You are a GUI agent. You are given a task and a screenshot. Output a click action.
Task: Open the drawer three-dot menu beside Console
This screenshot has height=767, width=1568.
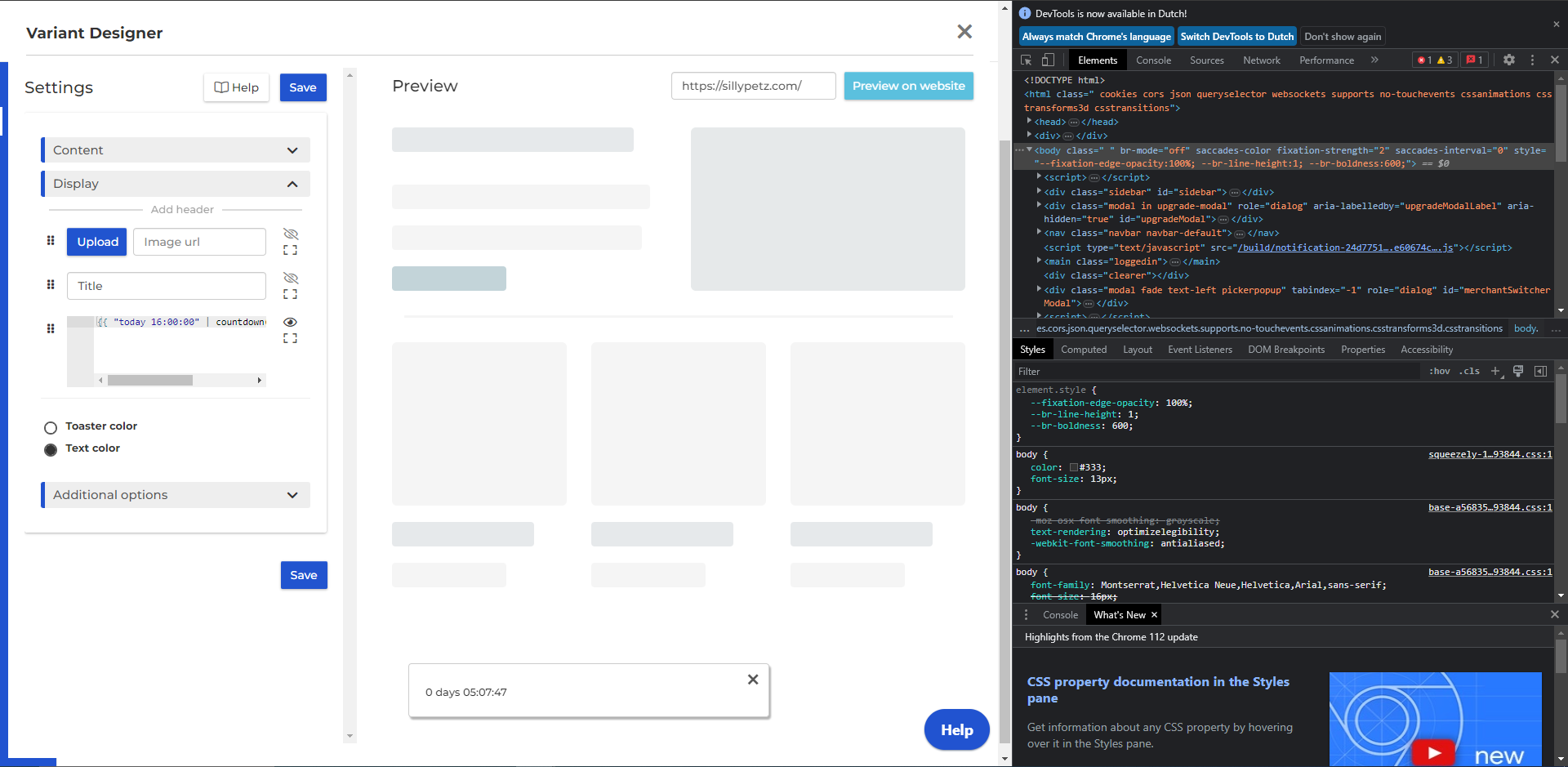tap(1027, 614)
